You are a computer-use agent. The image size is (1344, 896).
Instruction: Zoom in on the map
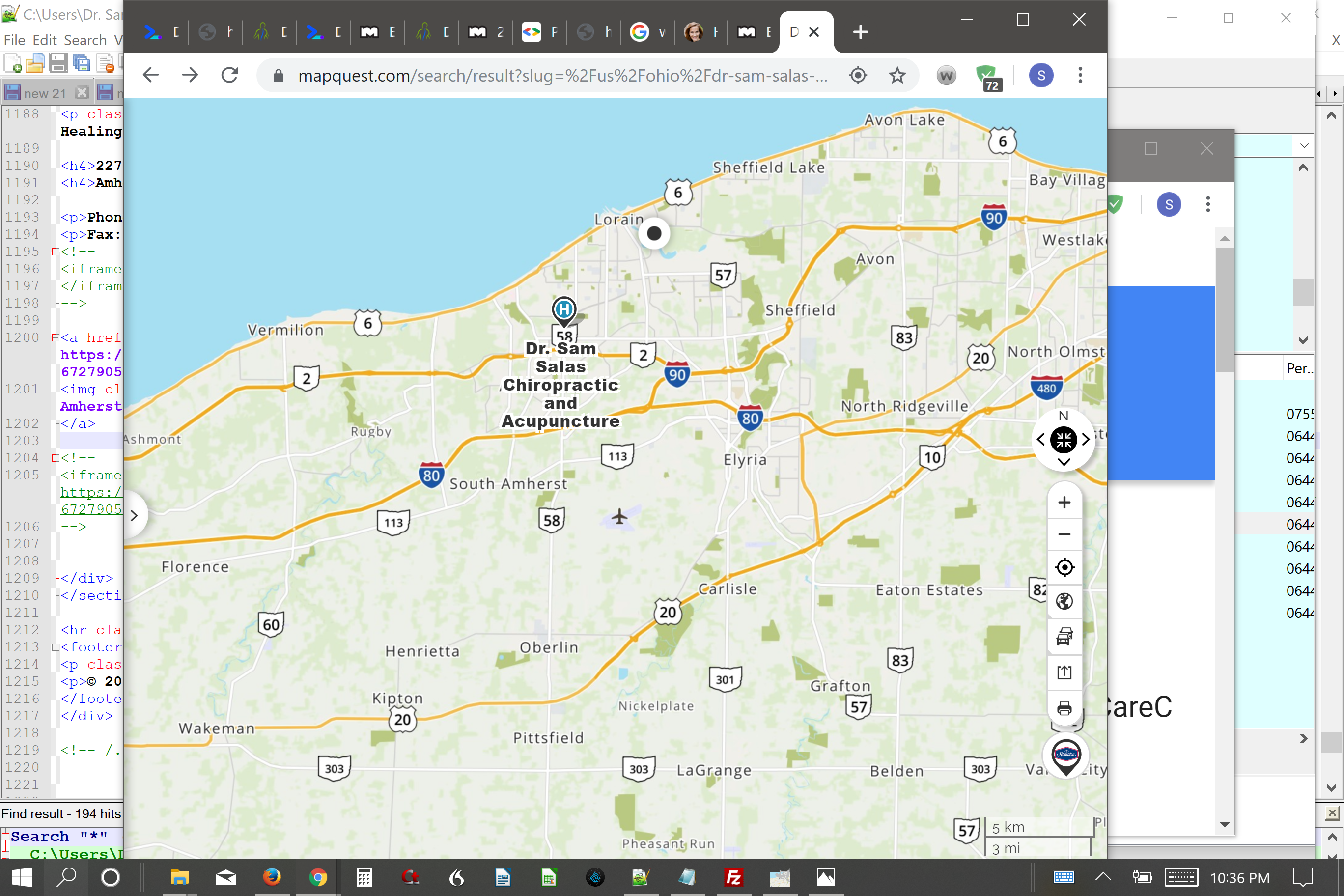coord(1064,503)
